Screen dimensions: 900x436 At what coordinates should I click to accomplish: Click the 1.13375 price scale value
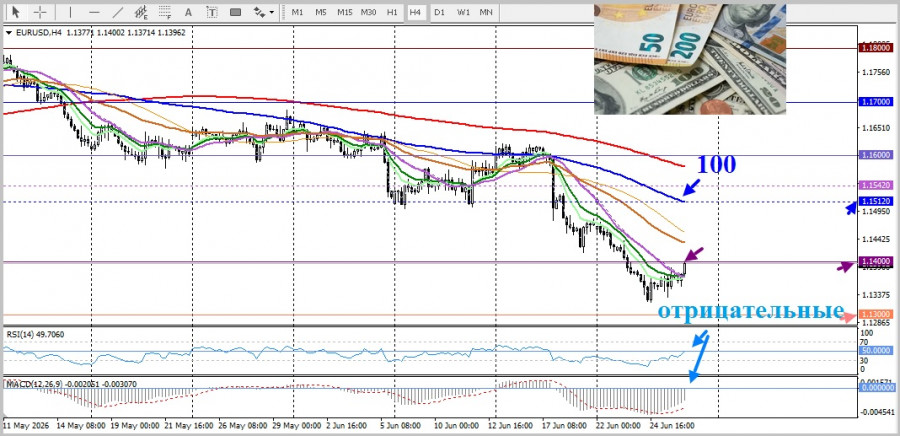[875, 294]
